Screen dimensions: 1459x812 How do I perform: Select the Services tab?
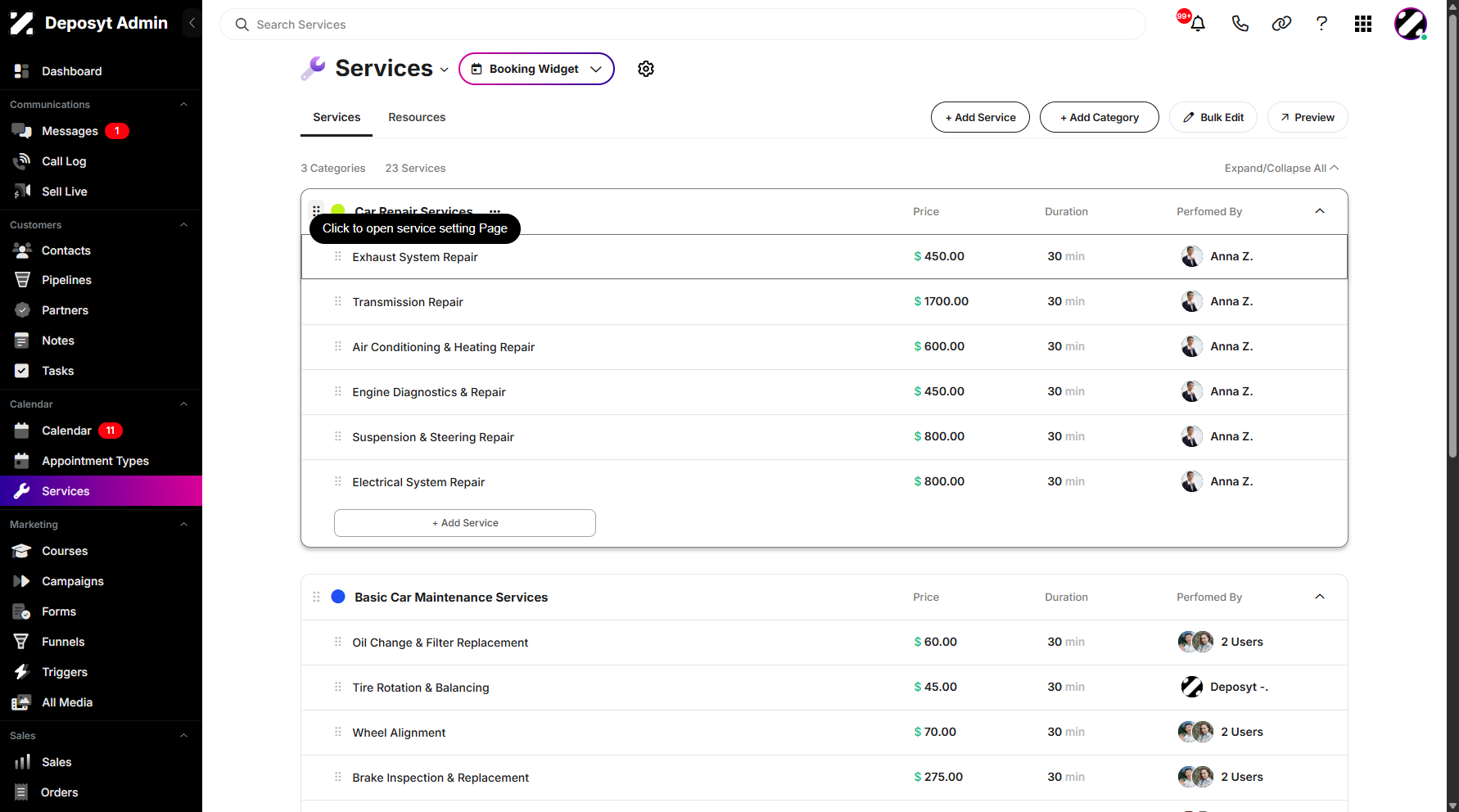coord(337,117)
